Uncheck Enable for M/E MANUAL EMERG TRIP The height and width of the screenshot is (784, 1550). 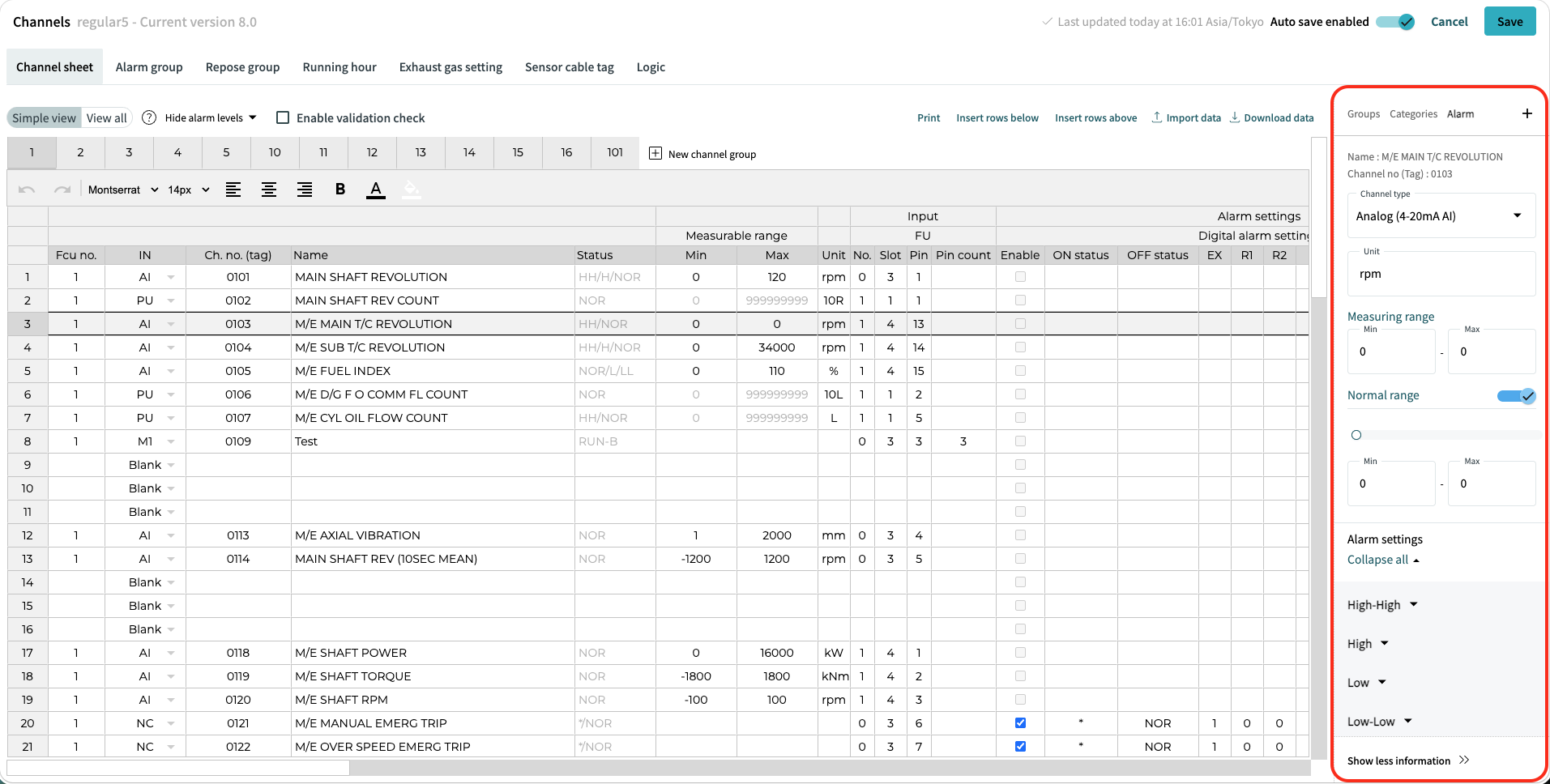tap(1020, 722)
